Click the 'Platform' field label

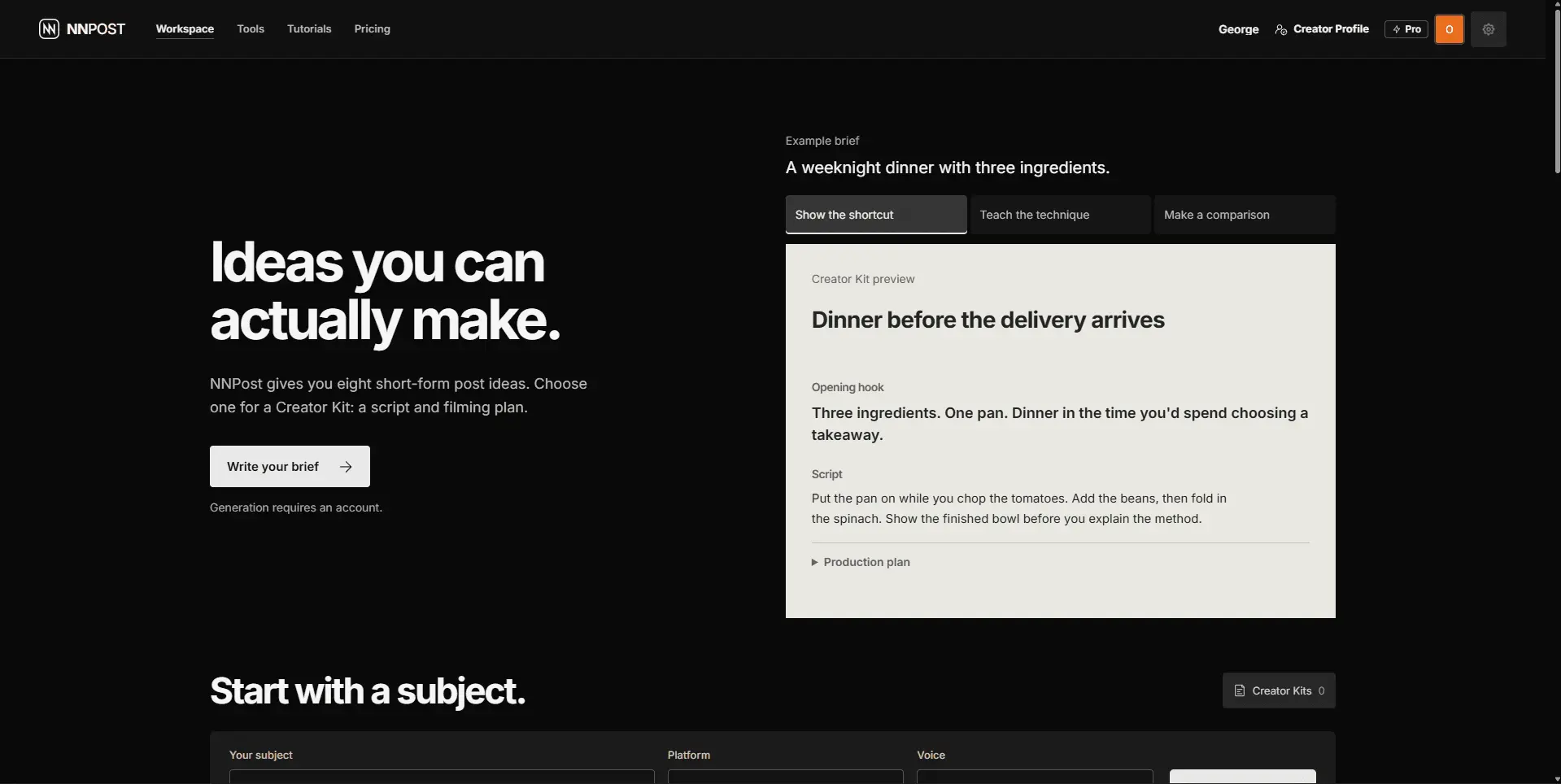point(689,755)
